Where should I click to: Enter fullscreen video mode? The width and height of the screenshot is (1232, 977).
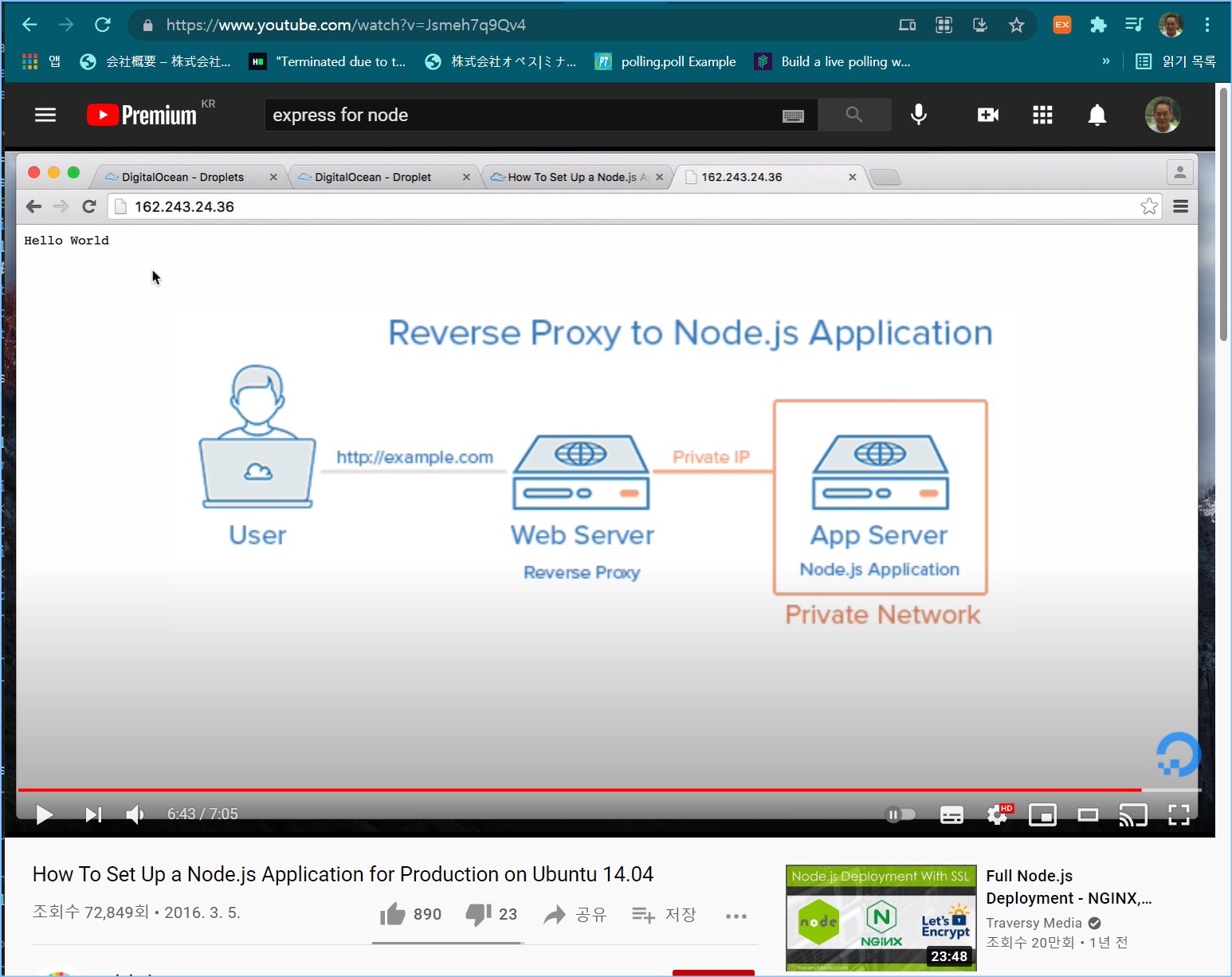[1179, 814]
